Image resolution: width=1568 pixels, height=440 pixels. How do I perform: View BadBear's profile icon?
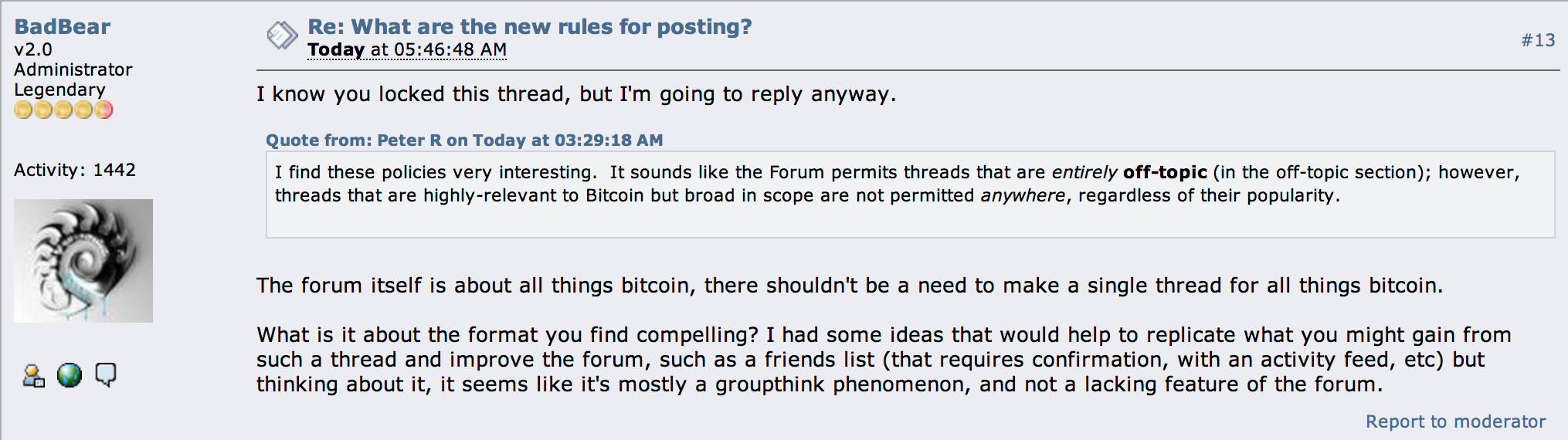33,376
